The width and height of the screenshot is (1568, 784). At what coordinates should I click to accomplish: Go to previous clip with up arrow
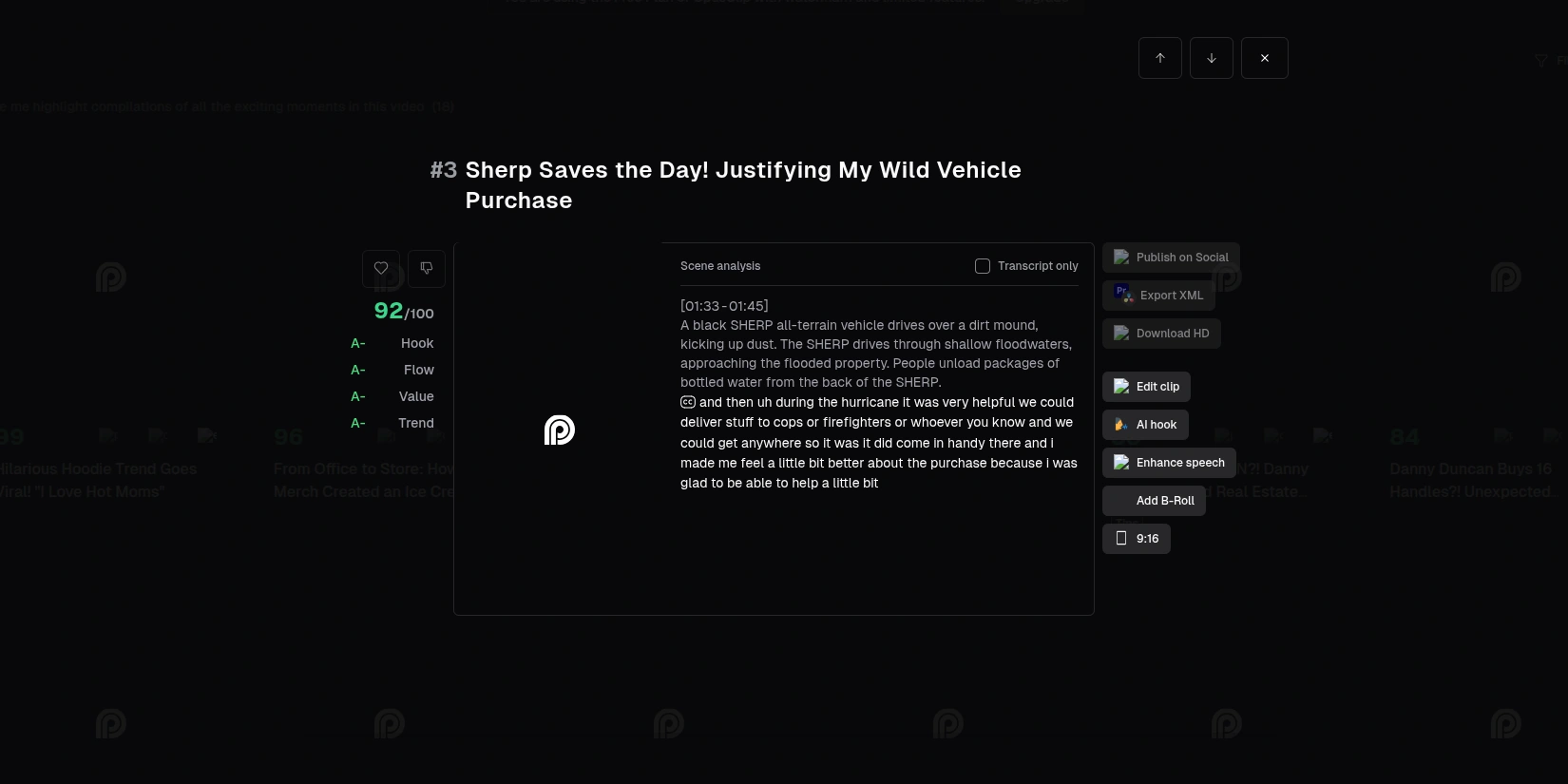(1160, 58)
